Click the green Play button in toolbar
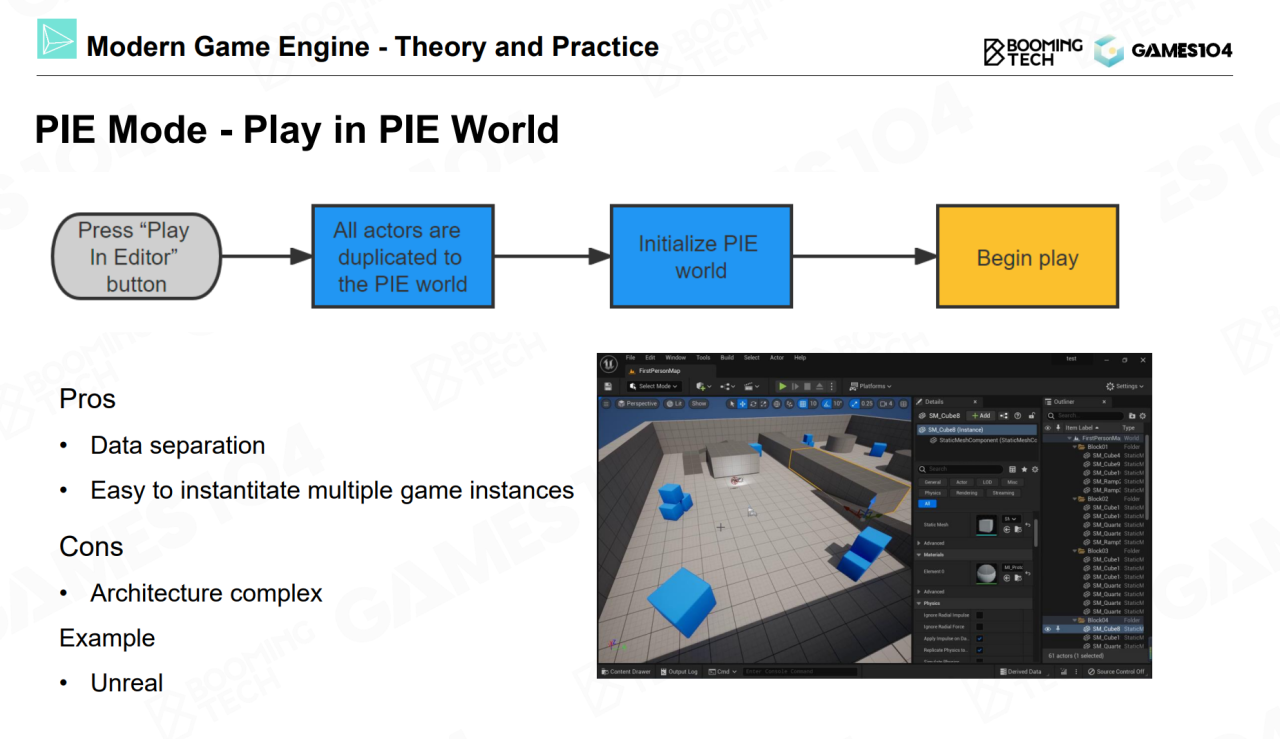1280x739 pixels. point(783,386)
